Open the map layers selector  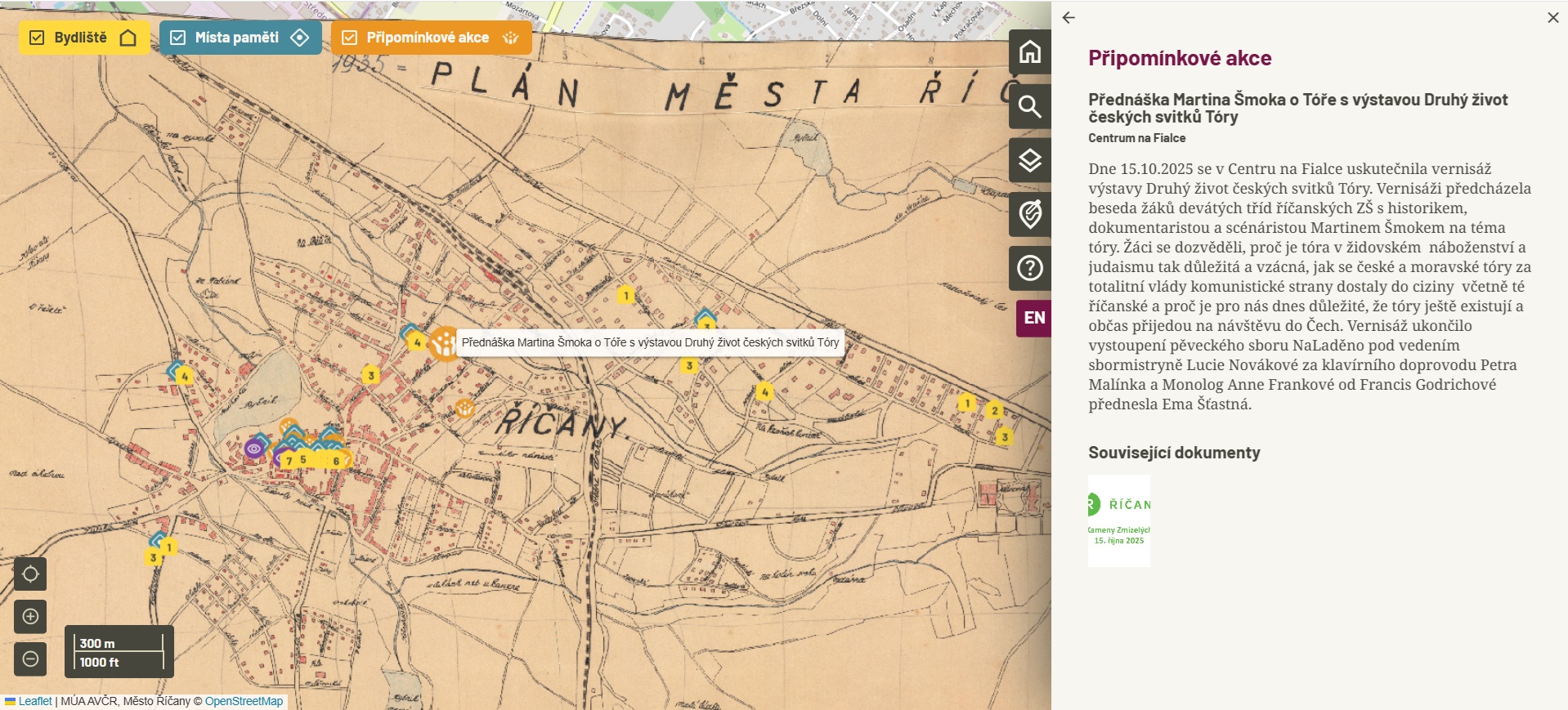(1029, 160)
